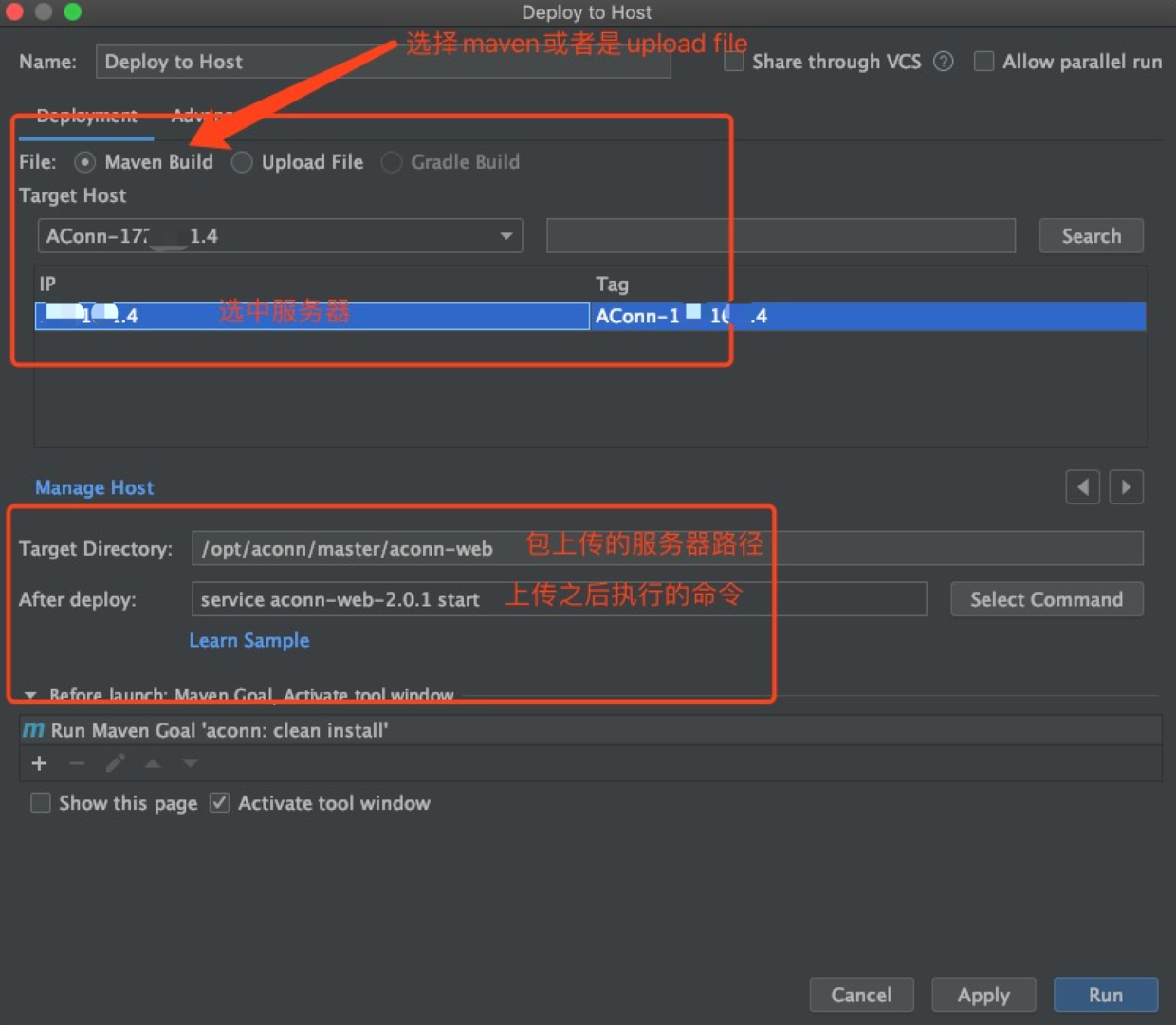Click Apply button
1176x1025 pixels.
983,995
